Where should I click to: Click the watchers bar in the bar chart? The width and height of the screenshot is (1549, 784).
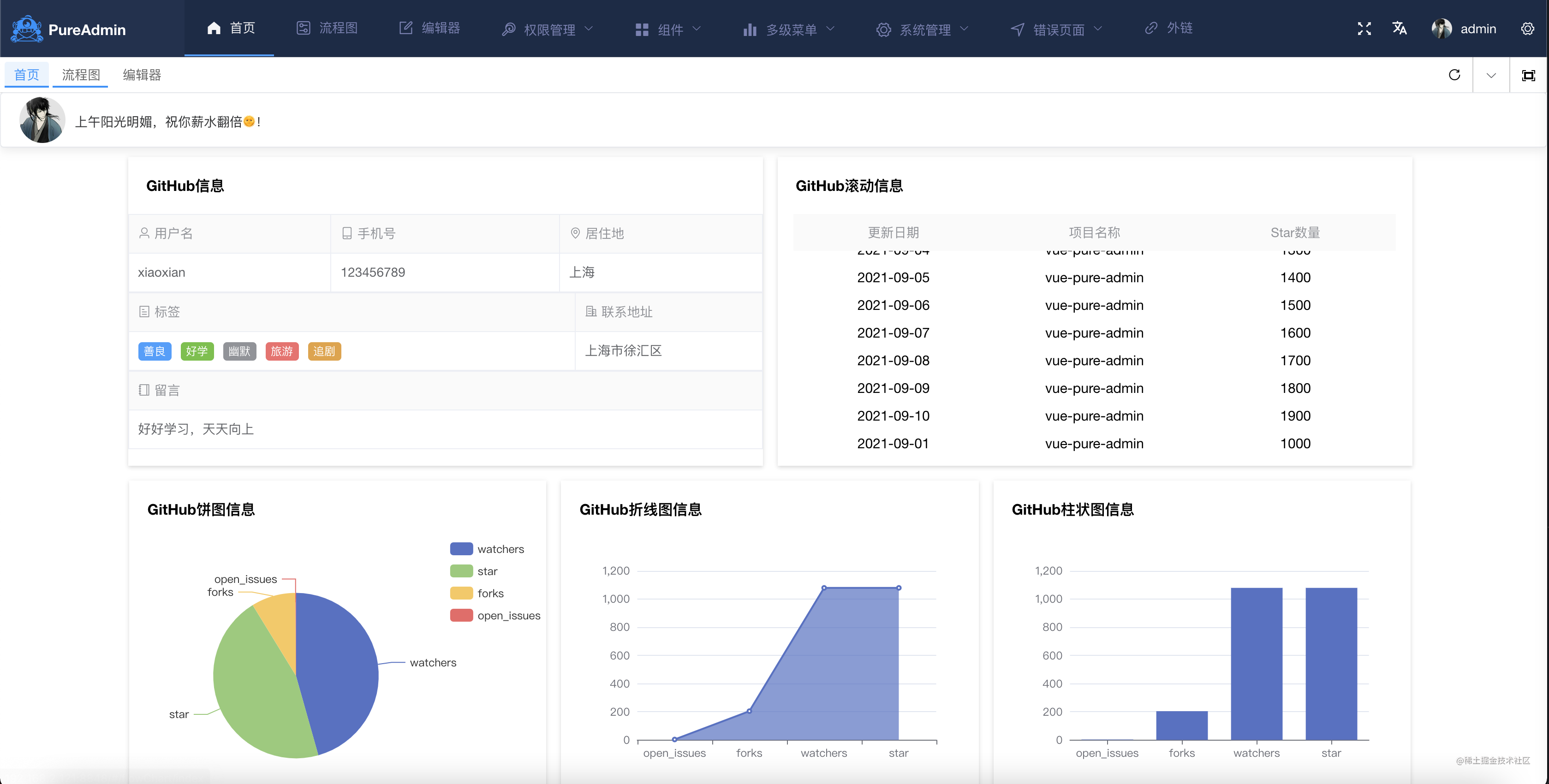[x=1256, y=664]
